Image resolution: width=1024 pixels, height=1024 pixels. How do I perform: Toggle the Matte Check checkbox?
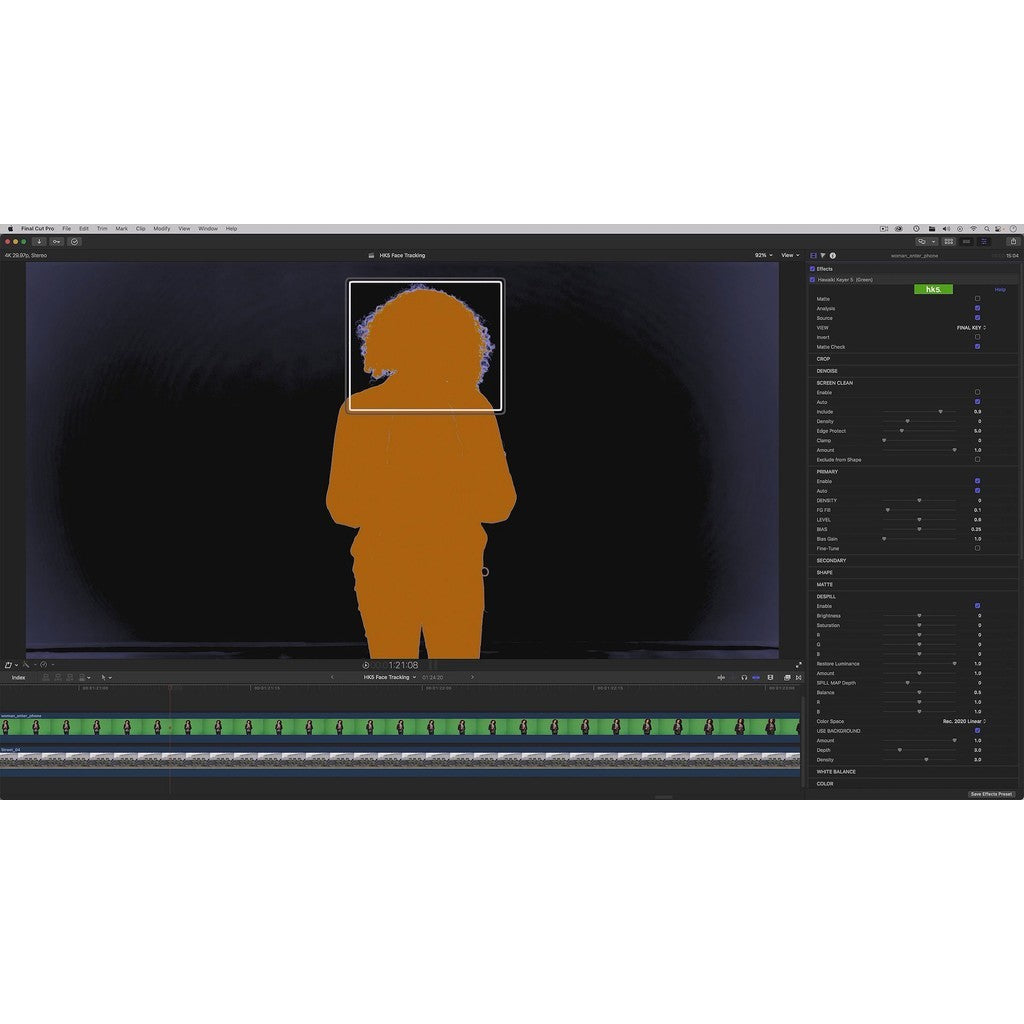[x=978, y=347]
